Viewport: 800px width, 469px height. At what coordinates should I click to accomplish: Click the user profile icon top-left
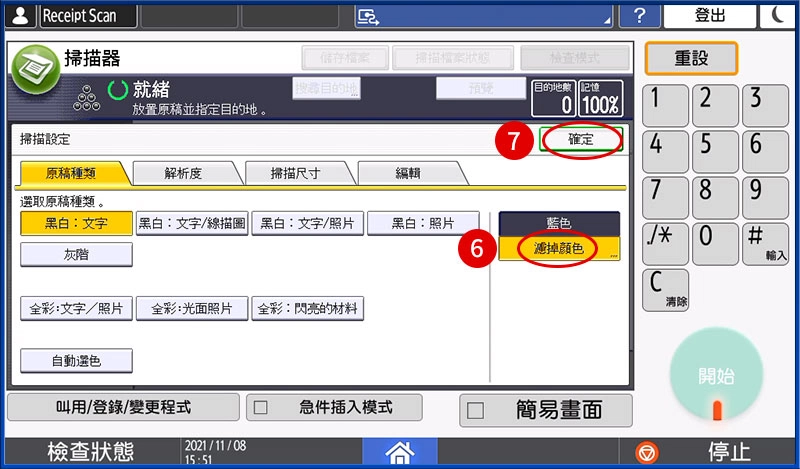(19, 16)
